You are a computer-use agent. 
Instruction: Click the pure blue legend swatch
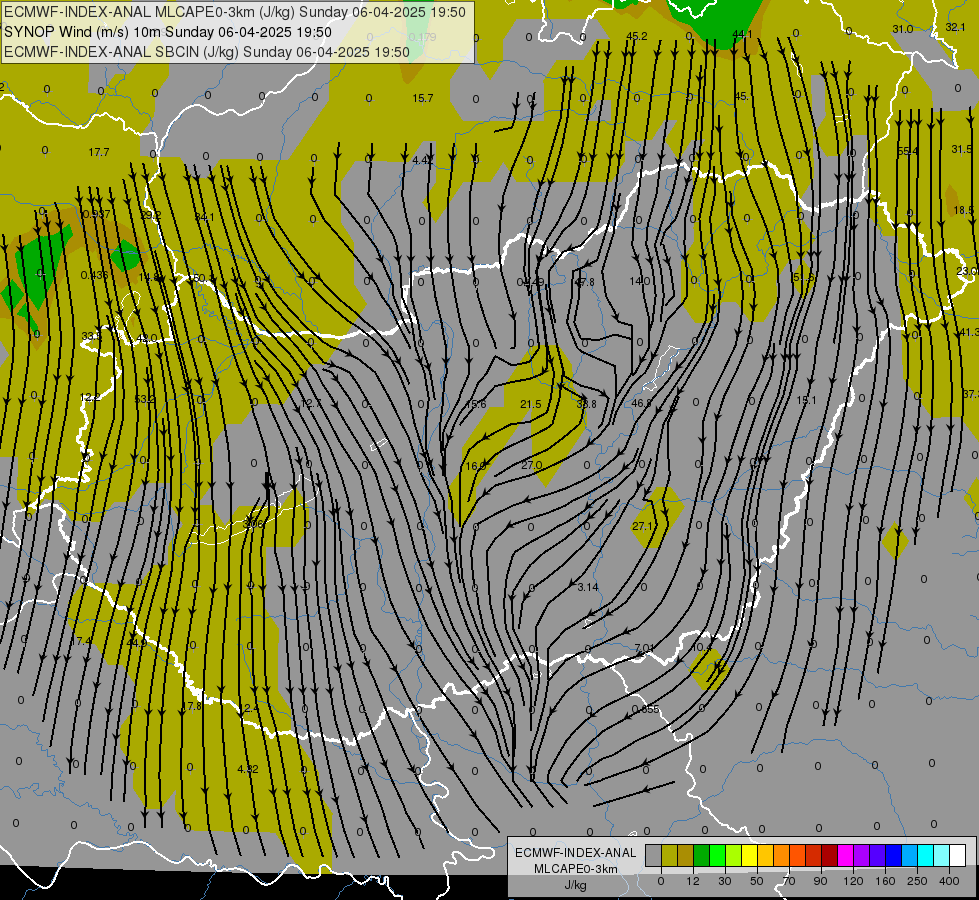coord(893,855)
